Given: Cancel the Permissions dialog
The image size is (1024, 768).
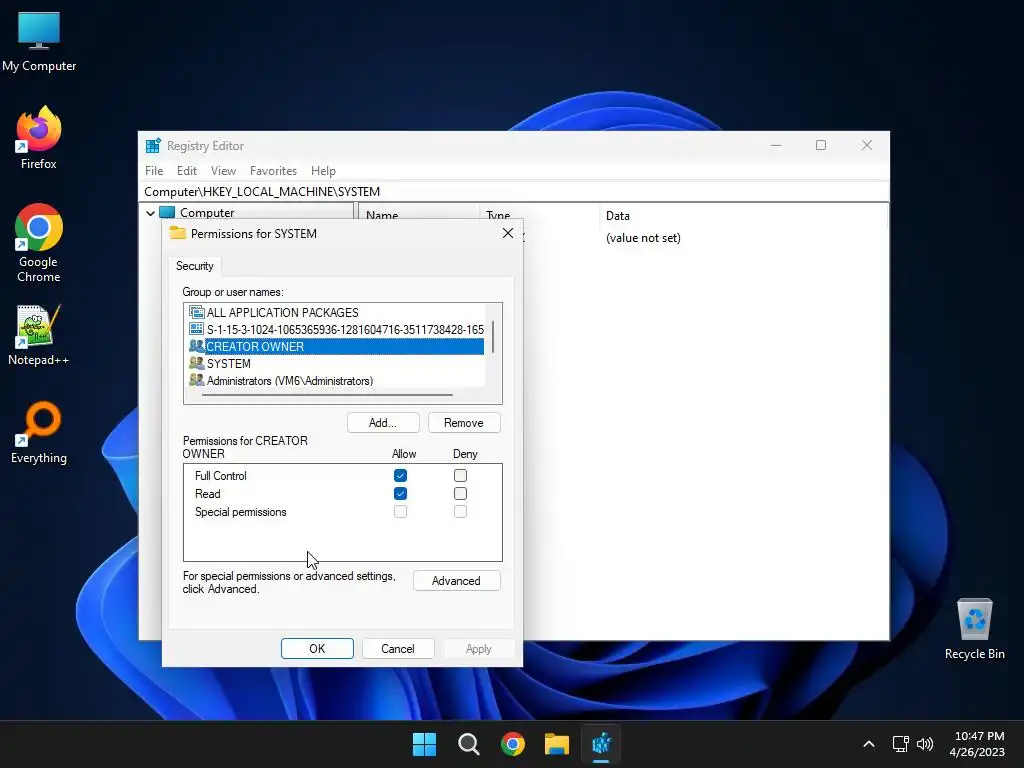Looking at the screenshot, I should (x=398, y=648).
